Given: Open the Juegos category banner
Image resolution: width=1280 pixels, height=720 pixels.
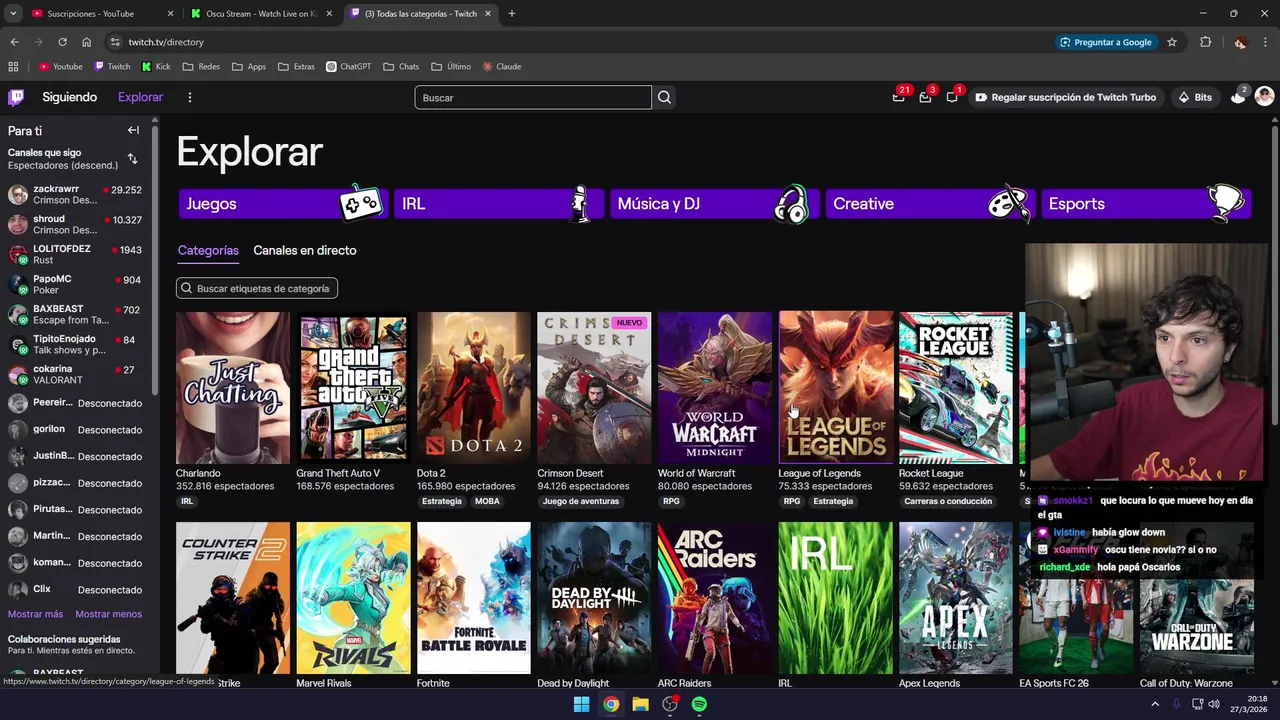Looking at the screenshot, I should [x=283, y=203].
